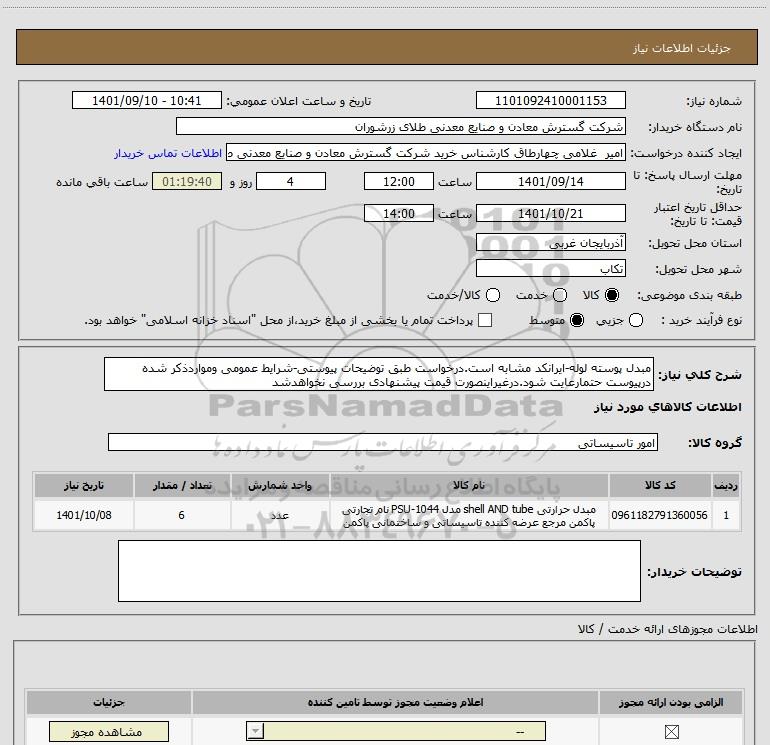Click the general description text box

point(379,374)
